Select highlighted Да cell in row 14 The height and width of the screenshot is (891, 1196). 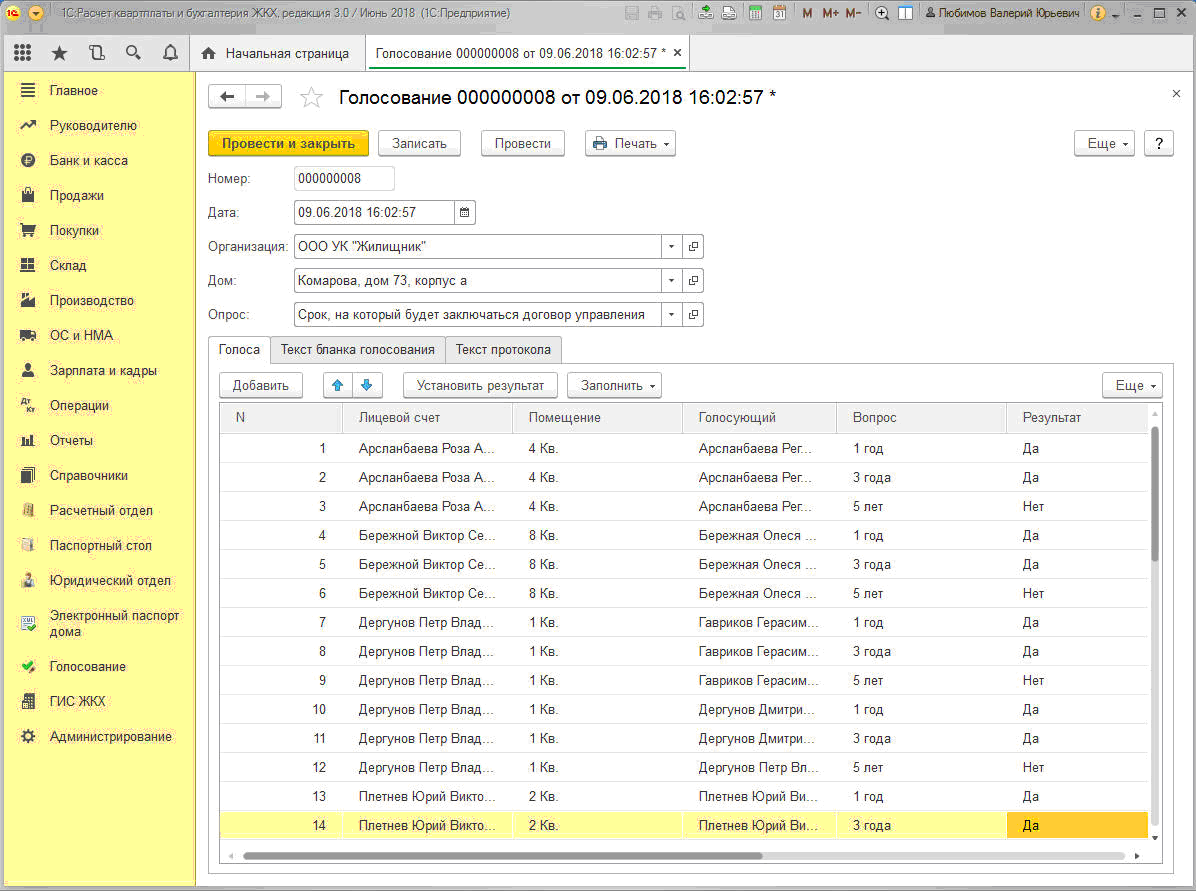[1077, 825]
